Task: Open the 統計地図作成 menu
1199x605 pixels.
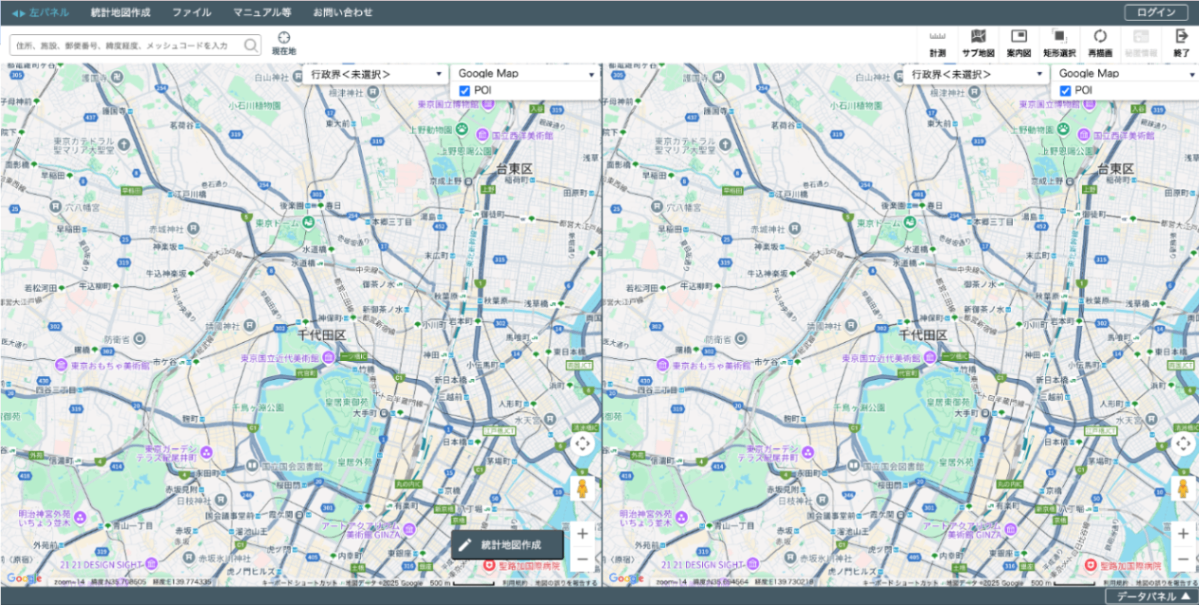Action: (120, 12)
